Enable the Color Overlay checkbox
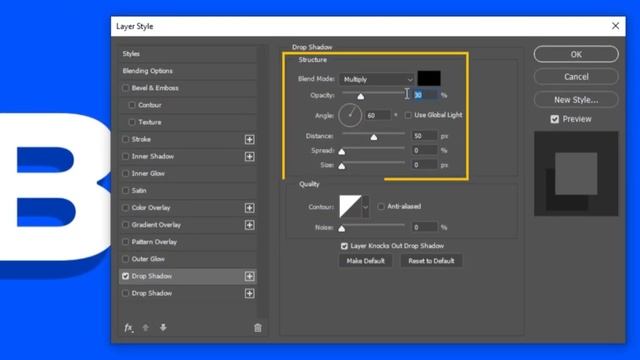The width and height of the screenshot is (640, 360). [125, 208]
